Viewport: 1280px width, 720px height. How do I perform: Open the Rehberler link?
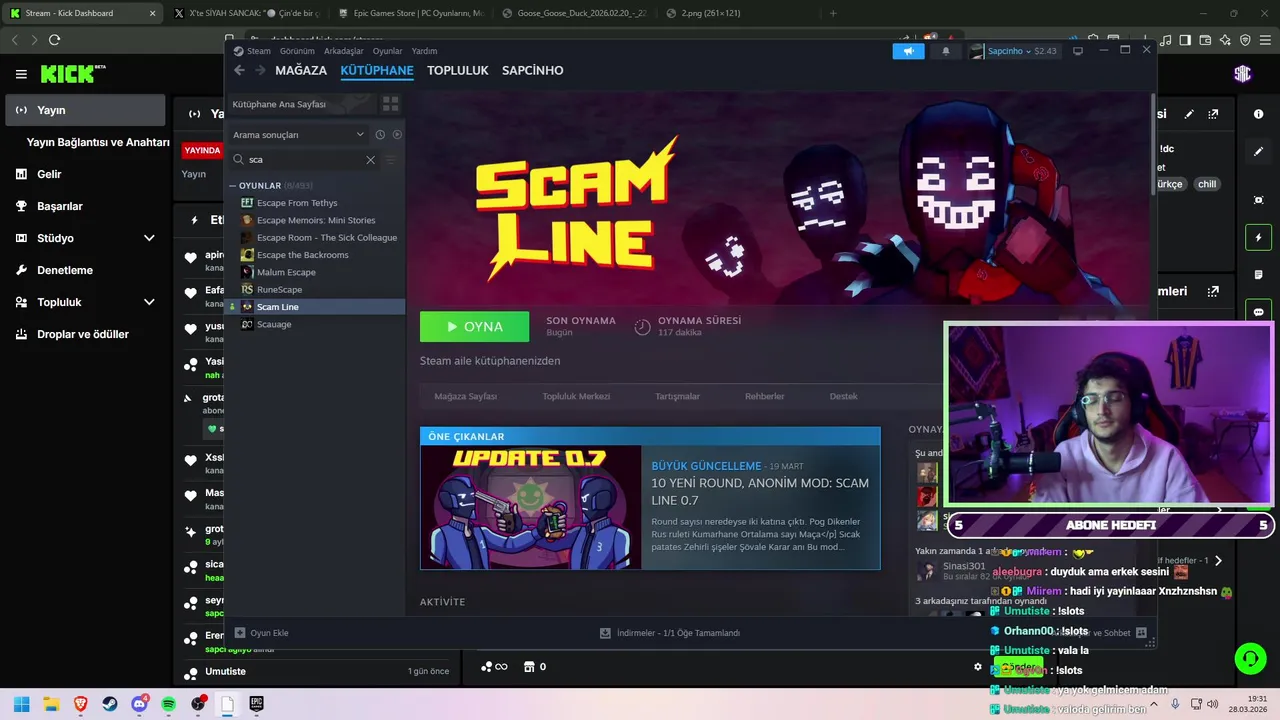pyautogui.click(x=765, y=396)
